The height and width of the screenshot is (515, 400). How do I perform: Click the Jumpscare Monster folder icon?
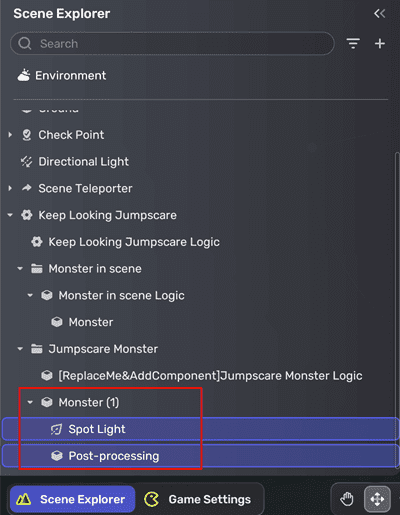pyautogui.click(x=37, y=349)
